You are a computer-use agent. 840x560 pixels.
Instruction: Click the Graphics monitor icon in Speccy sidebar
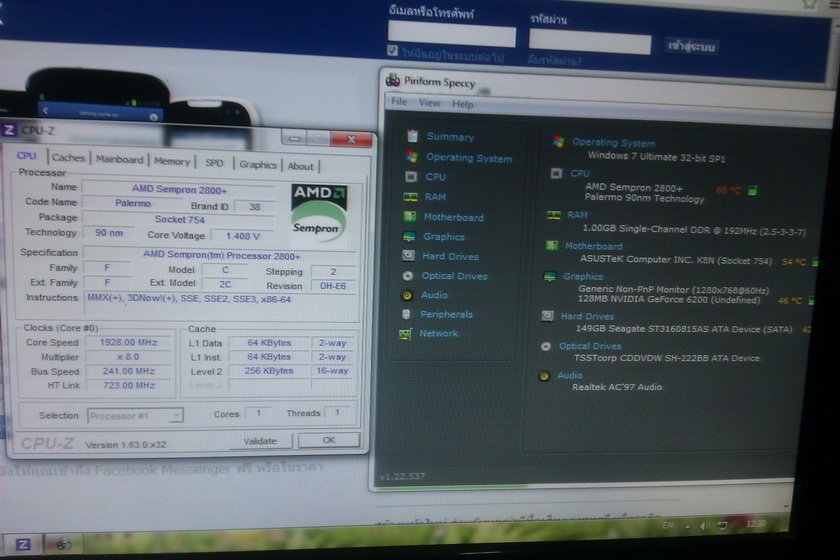coord(409,236)
